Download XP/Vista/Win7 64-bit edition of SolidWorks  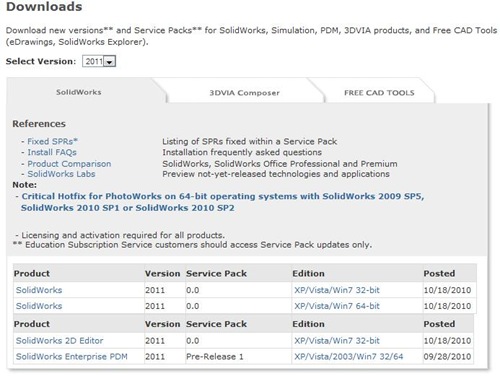point(337,306)
